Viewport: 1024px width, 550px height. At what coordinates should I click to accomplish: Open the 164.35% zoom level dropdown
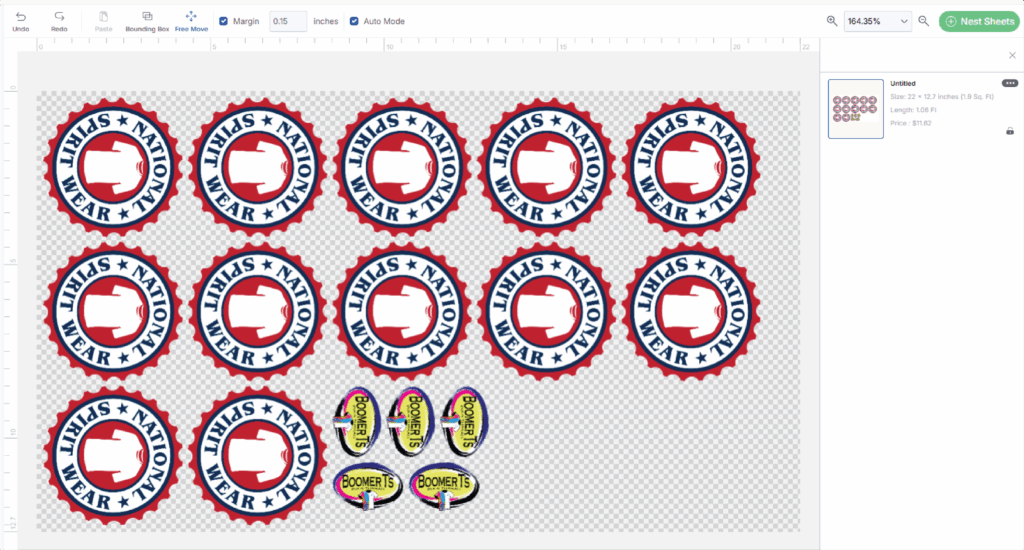pos(877,21)
